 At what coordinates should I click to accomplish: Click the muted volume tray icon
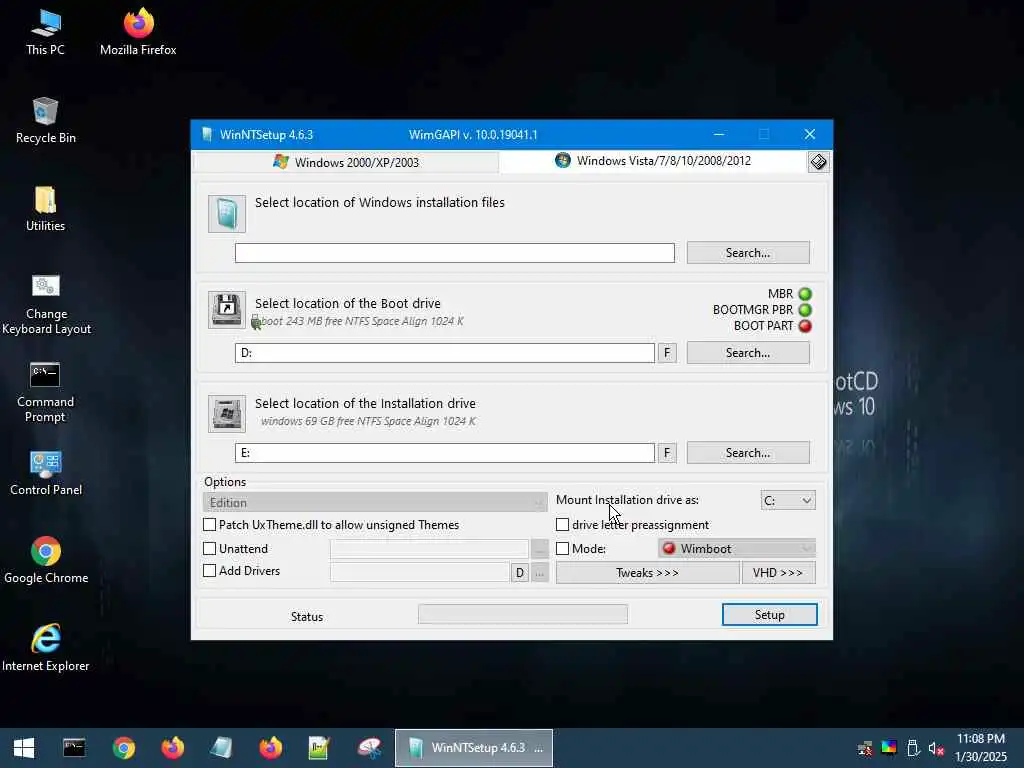936,748
